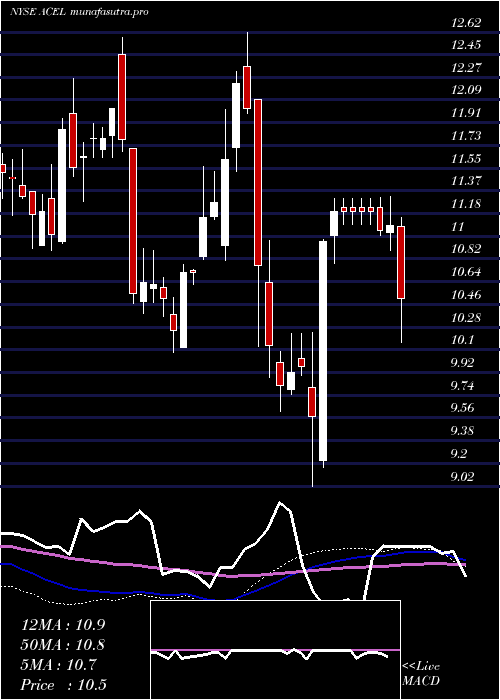500x700 pixels.
Task: Click the 10.1 price axis label
Action: [462, 340]
